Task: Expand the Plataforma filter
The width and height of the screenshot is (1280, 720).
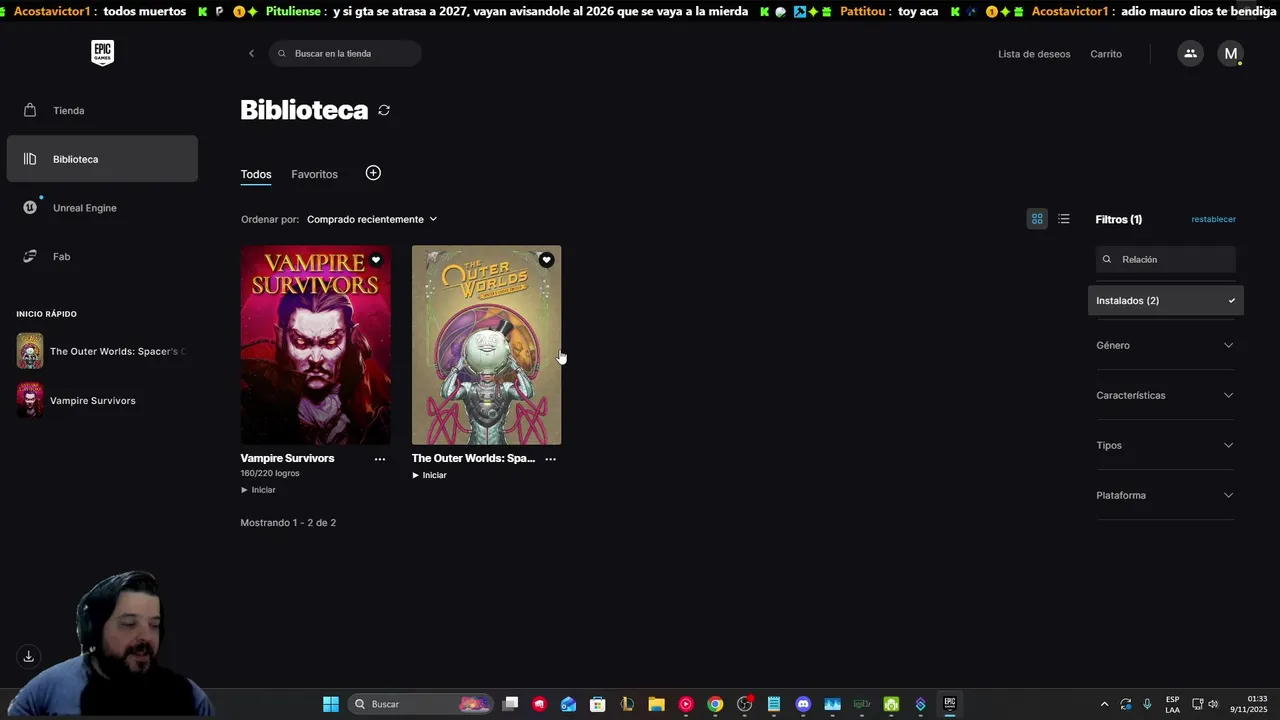Action: tap(1166, 495)
